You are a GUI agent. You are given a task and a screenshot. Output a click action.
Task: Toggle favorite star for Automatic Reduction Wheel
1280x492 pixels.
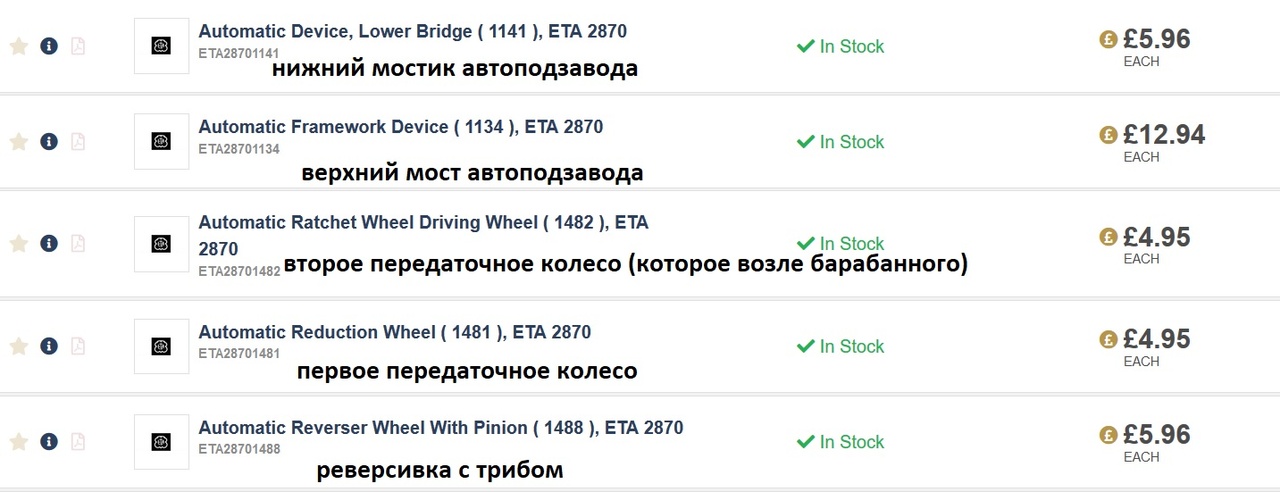click(x=18, y=346)
